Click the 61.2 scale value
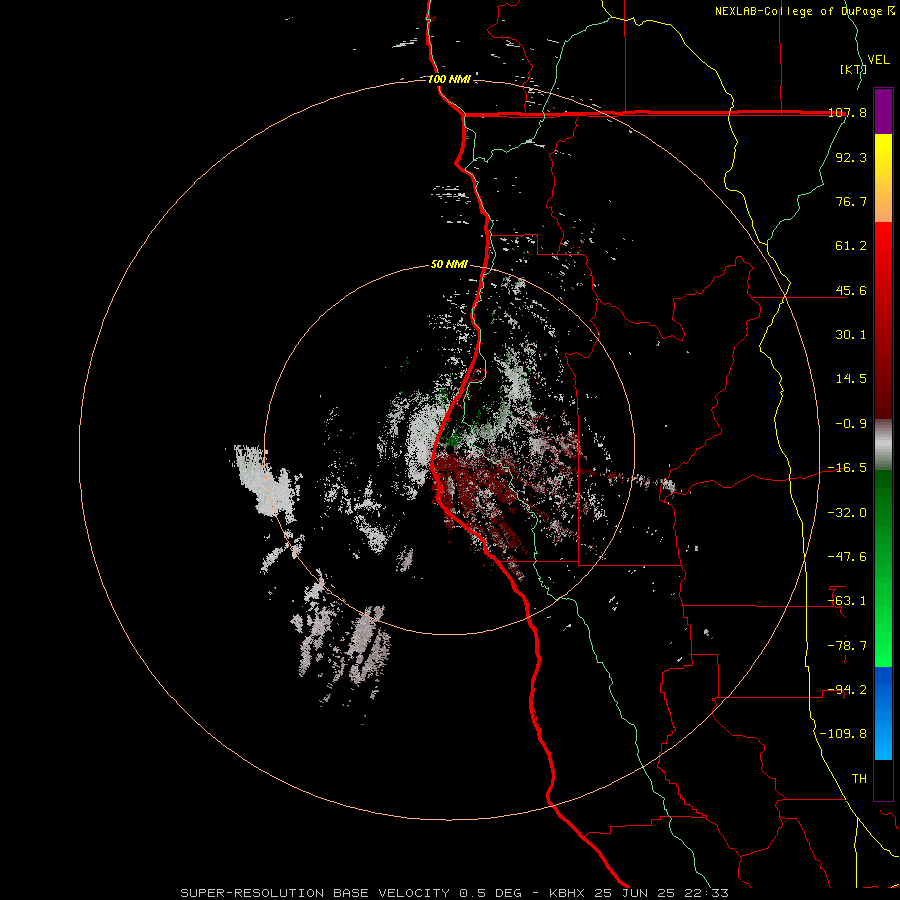The height and width of the screenshot is (900, 900). (851, 246)
